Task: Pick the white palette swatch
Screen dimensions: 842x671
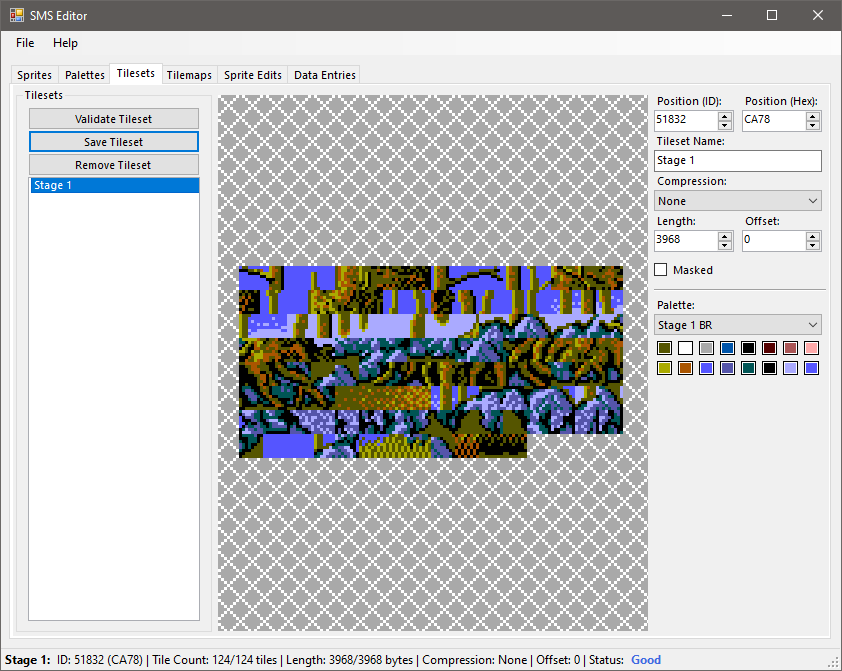Action: point(685,348)
